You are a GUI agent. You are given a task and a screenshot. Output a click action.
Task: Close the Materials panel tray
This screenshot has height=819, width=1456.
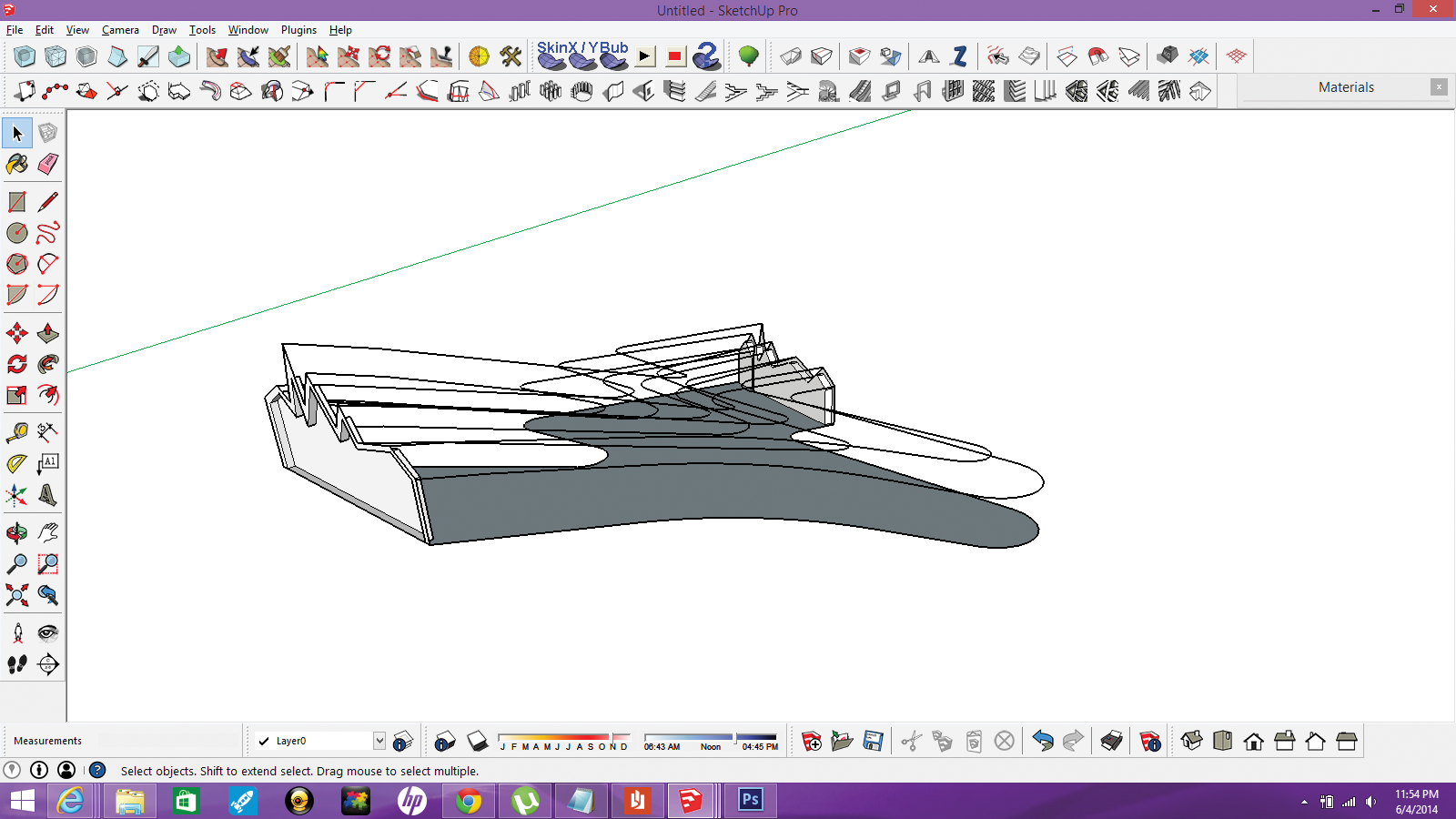1439,87
